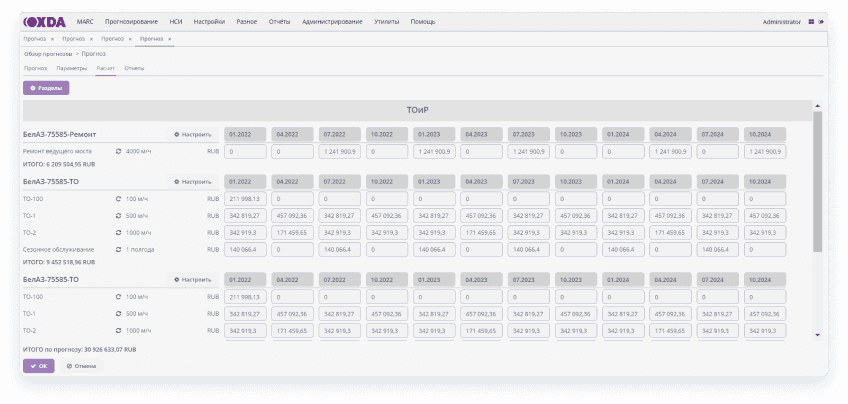Click 01.2023 header in БелАЗ-75585-Ремонт section
The width and height of the screenshot is (848, 404).
click(434, 135)
